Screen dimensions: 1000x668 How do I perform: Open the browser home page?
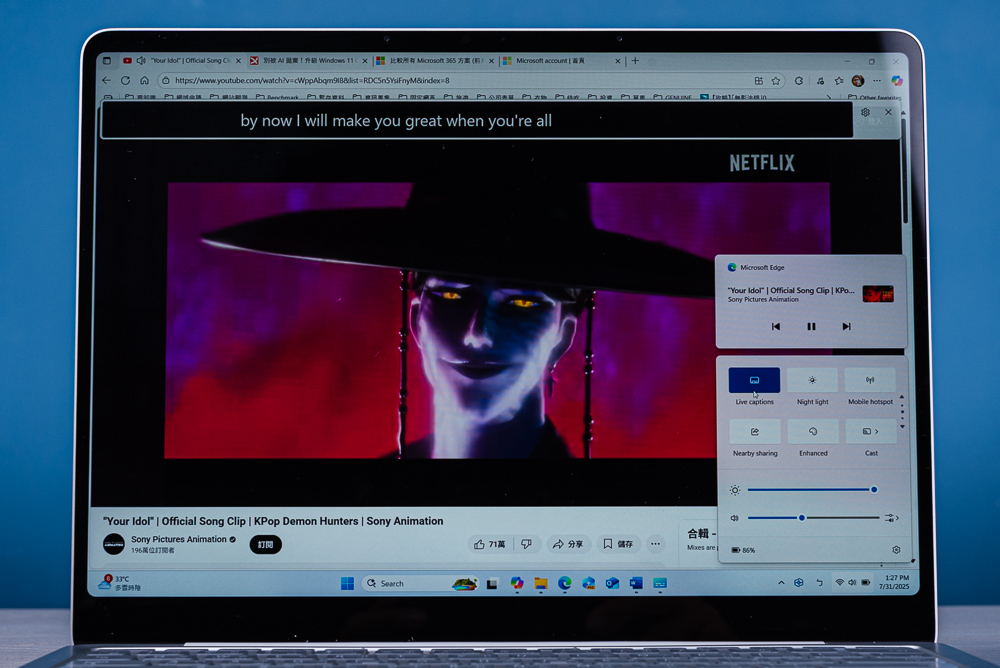[x=145, y=80]
